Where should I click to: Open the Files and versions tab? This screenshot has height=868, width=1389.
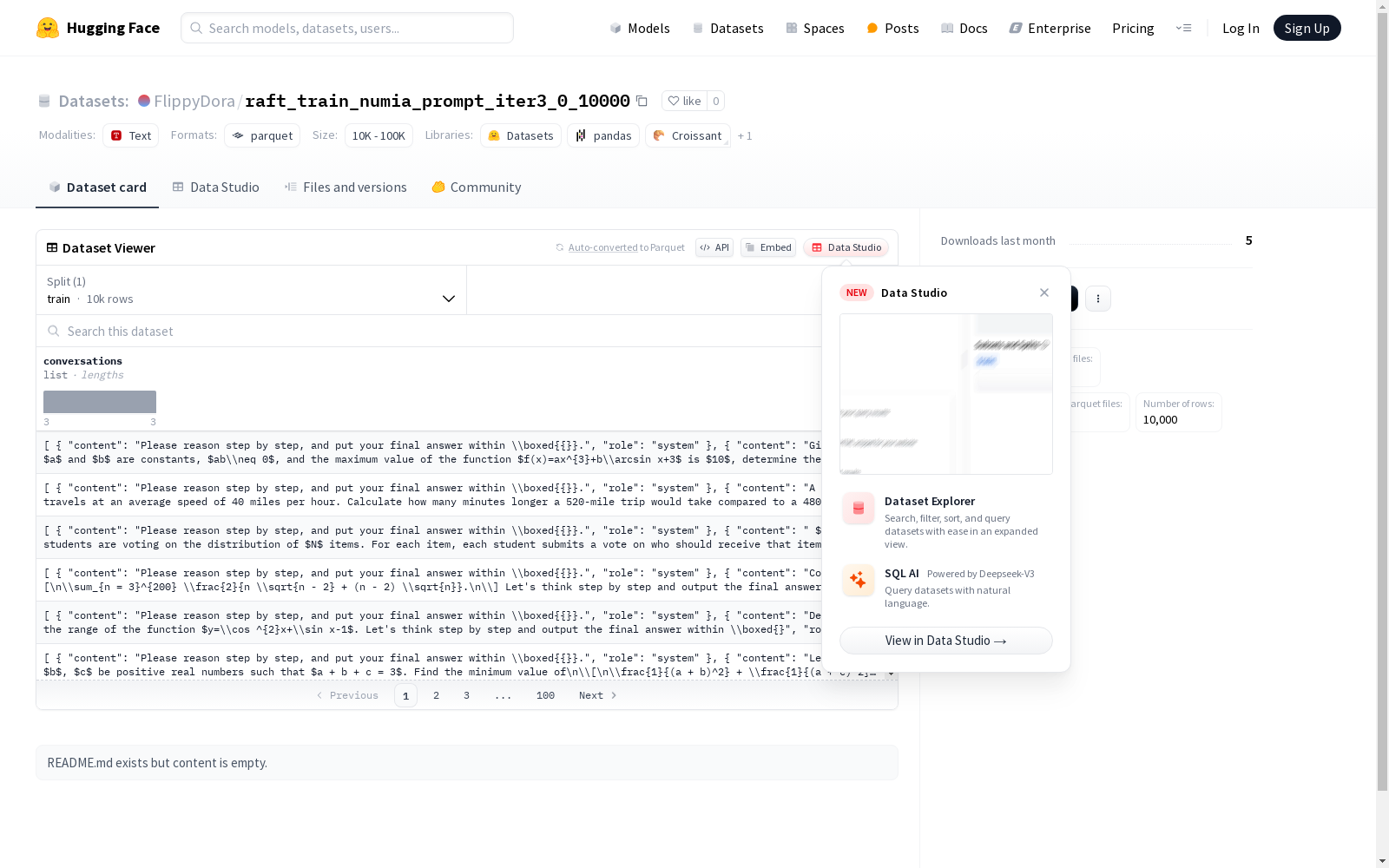click(346, 187)
